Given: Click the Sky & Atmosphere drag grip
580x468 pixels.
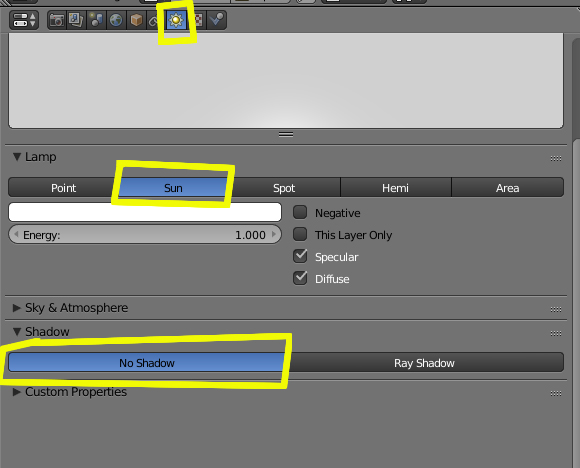Looking at the screenshot, I should point(556,309).
